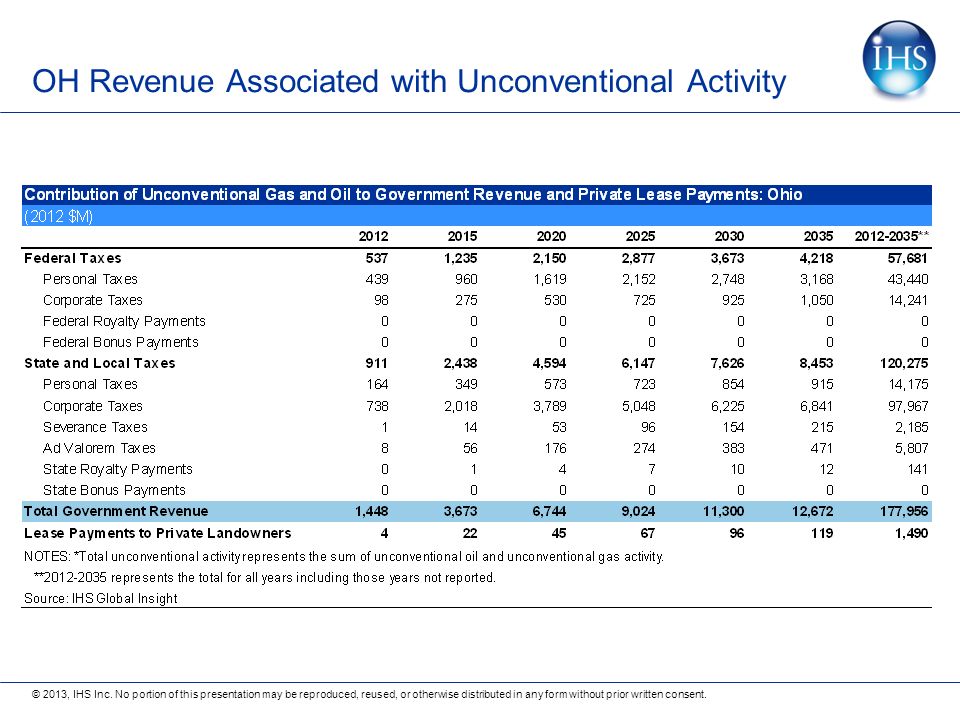Click the 'Severance Taxes' row label
Screen dimensions: 960x720
[x=95, y=427]
